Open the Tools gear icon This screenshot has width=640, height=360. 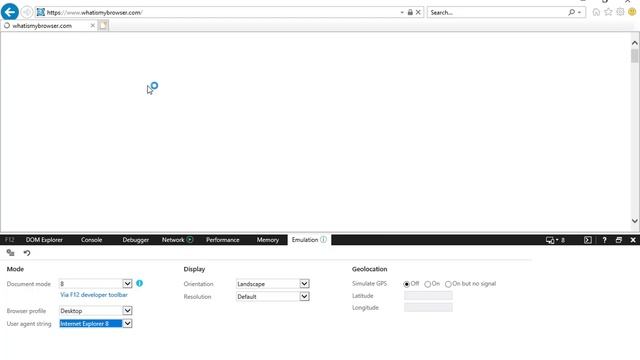620,12
